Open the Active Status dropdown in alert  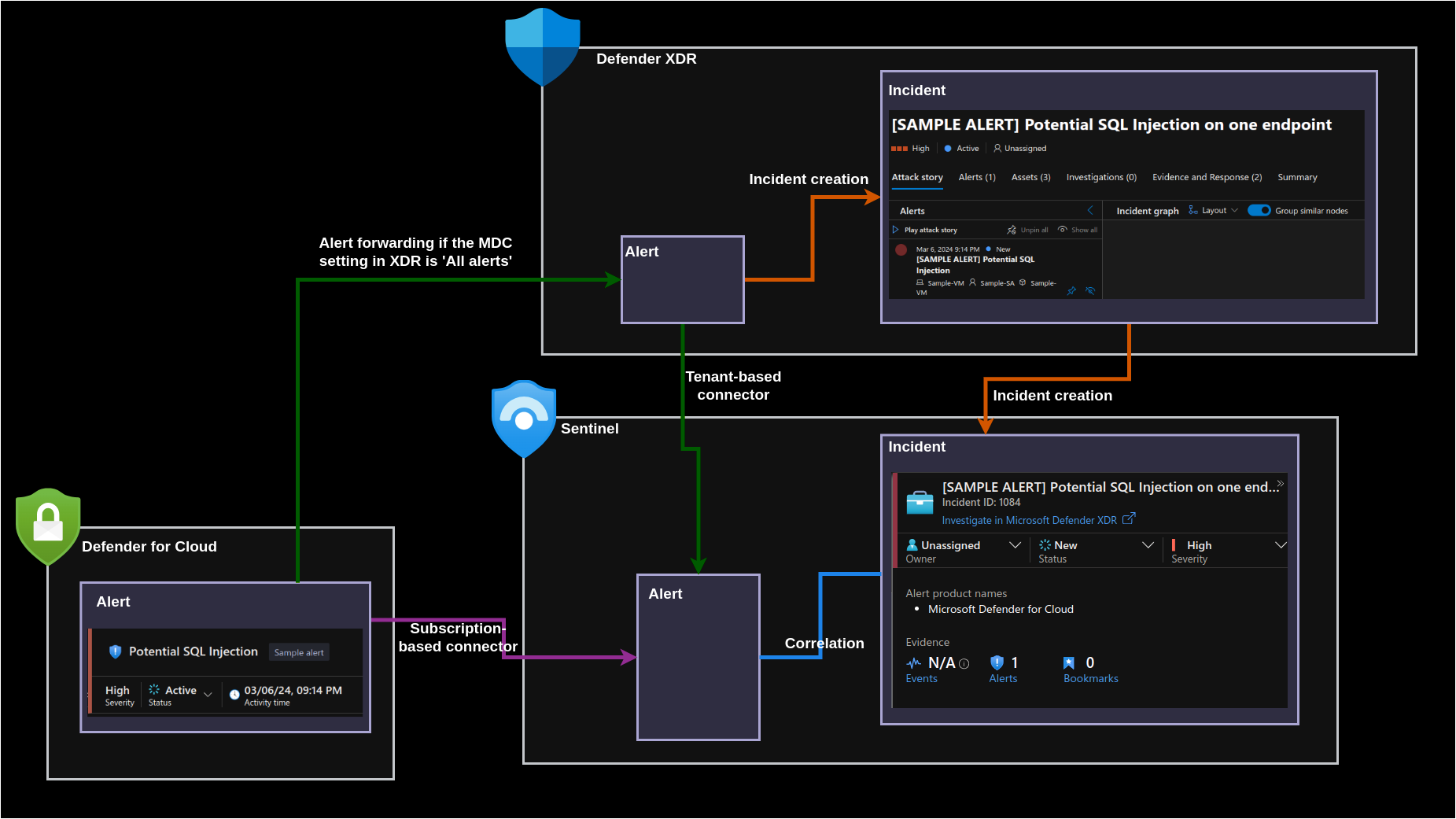click(x=208, y=694)
